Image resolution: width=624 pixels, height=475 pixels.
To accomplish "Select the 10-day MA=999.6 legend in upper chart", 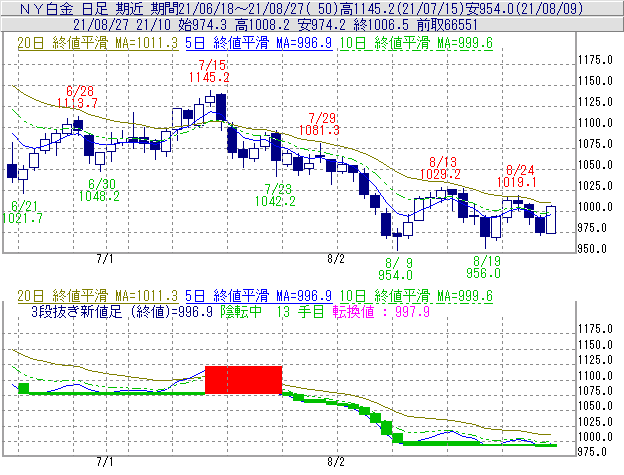I will (x=416, y=43).
